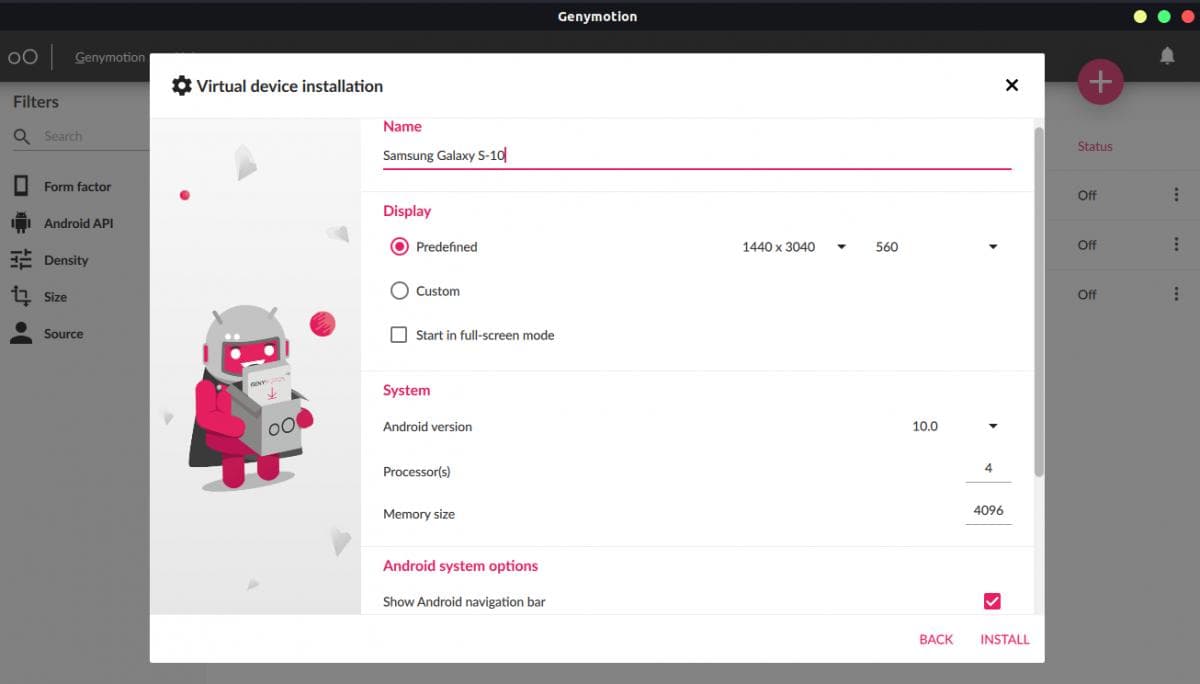This screenshot has height=684, width=1200.
Task: Expand the 1440 x 3040 resolution dropdown
Action: click(x=794, y=247)
